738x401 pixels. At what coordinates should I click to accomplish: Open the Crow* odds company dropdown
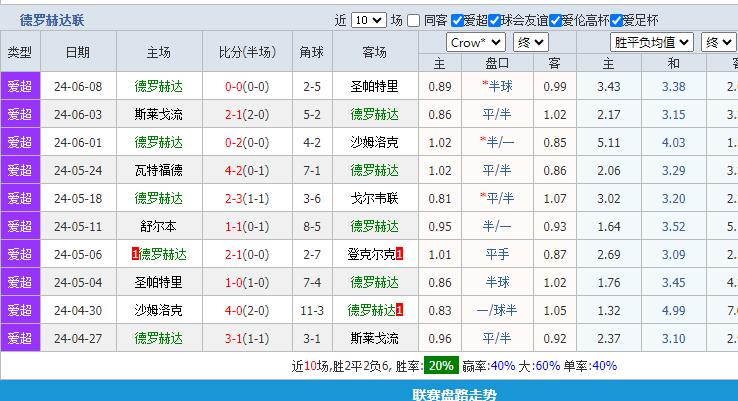[475, 42]
